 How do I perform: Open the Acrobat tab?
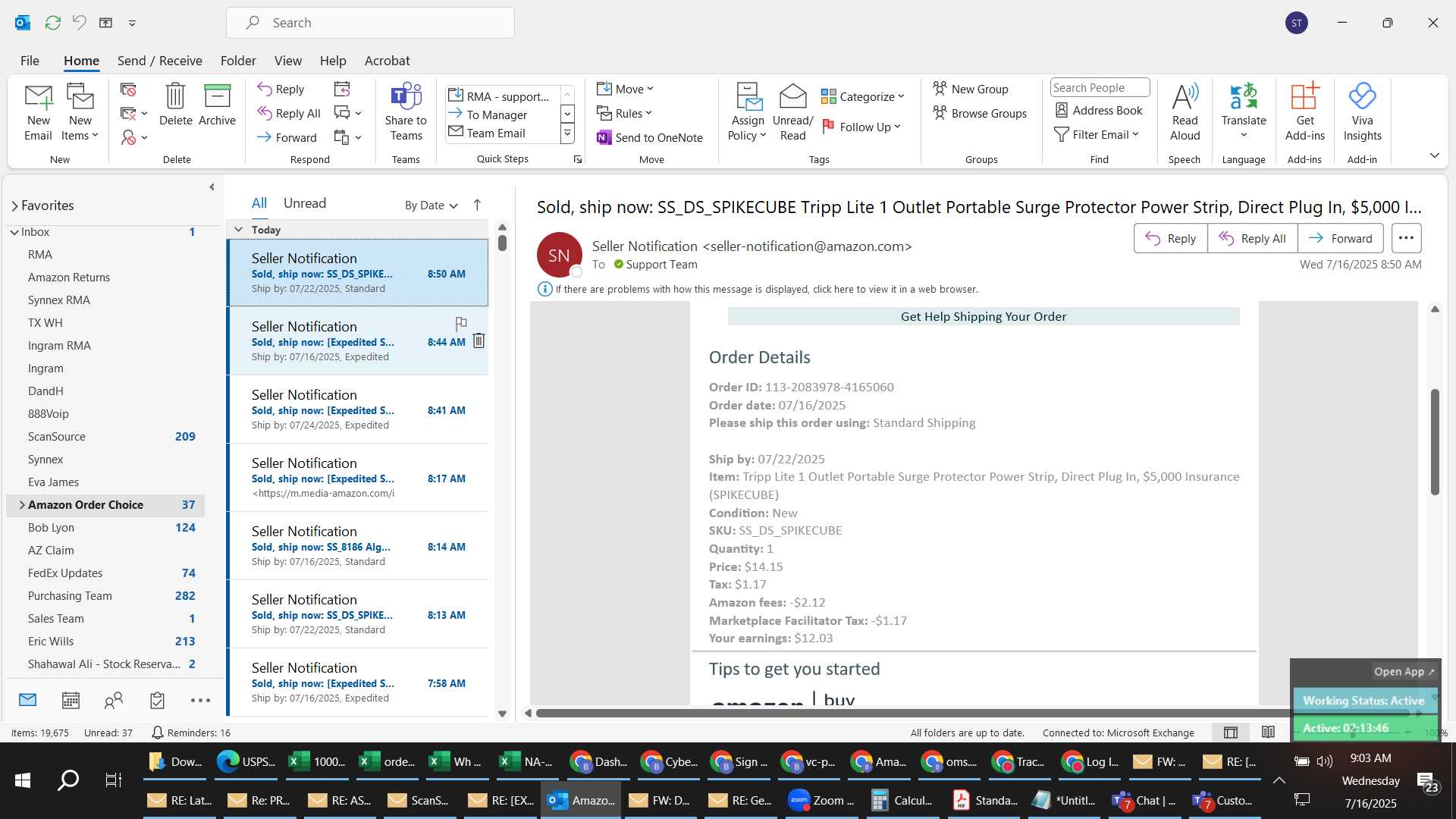pyautogui.click(x=387, y=61)
